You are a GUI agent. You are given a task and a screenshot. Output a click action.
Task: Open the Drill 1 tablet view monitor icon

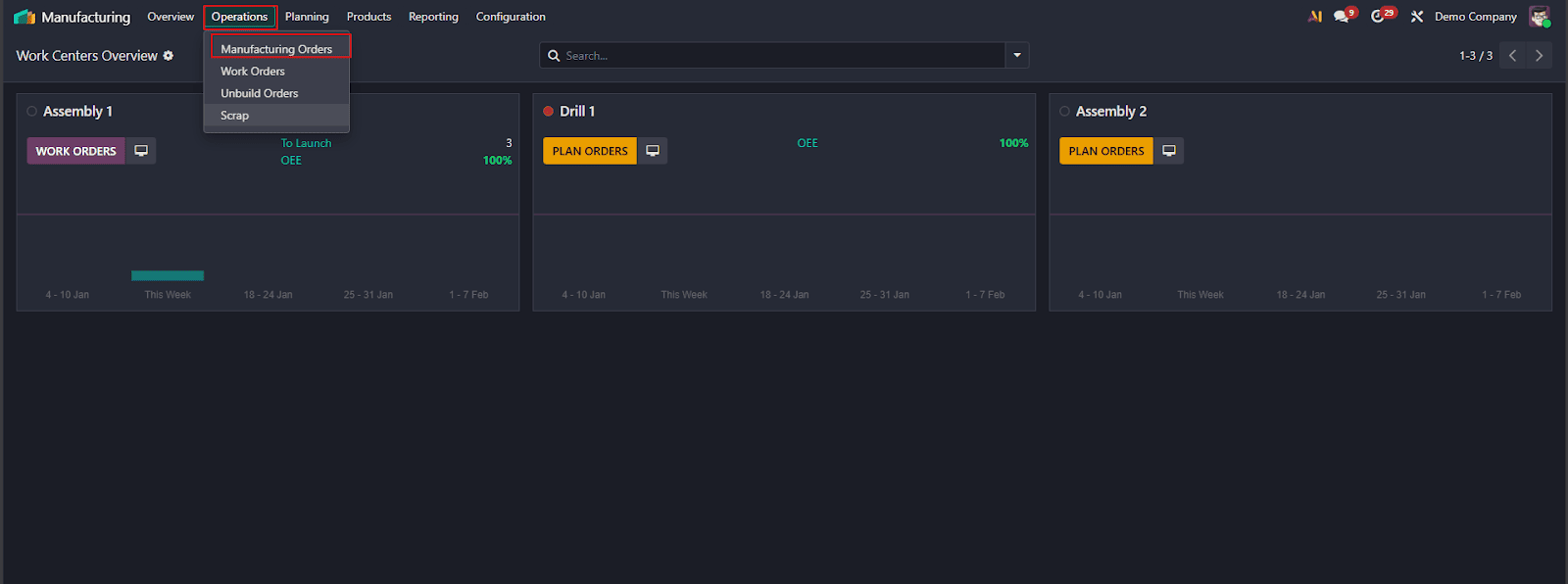pyautogui.click(x=653, y=151)
